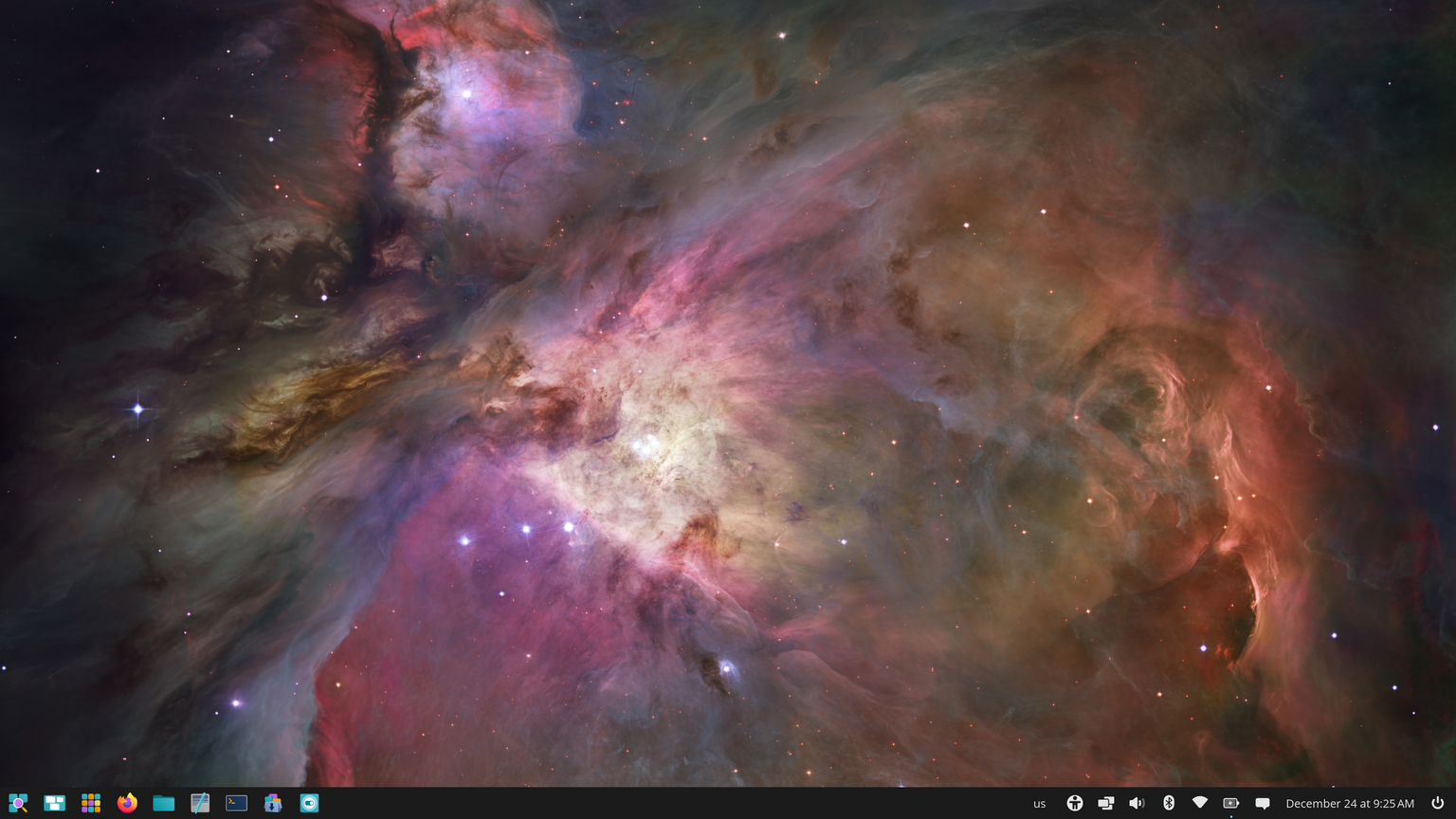Screen dimensions: 1456x819
Task: Launch the Konsole terminal
Action: pyautogui.click(x=235, y=803)
